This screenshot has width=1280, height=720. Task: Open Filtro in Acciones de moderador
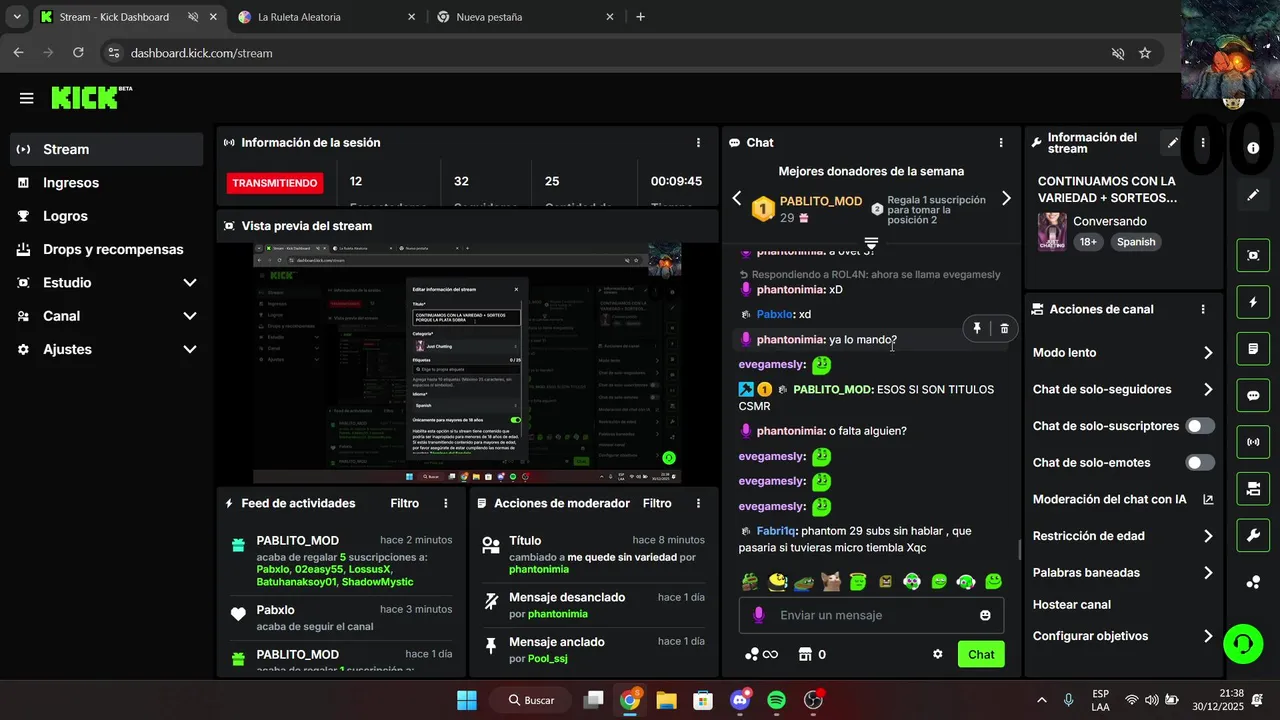pyautogui.click(x=657, y=503)
